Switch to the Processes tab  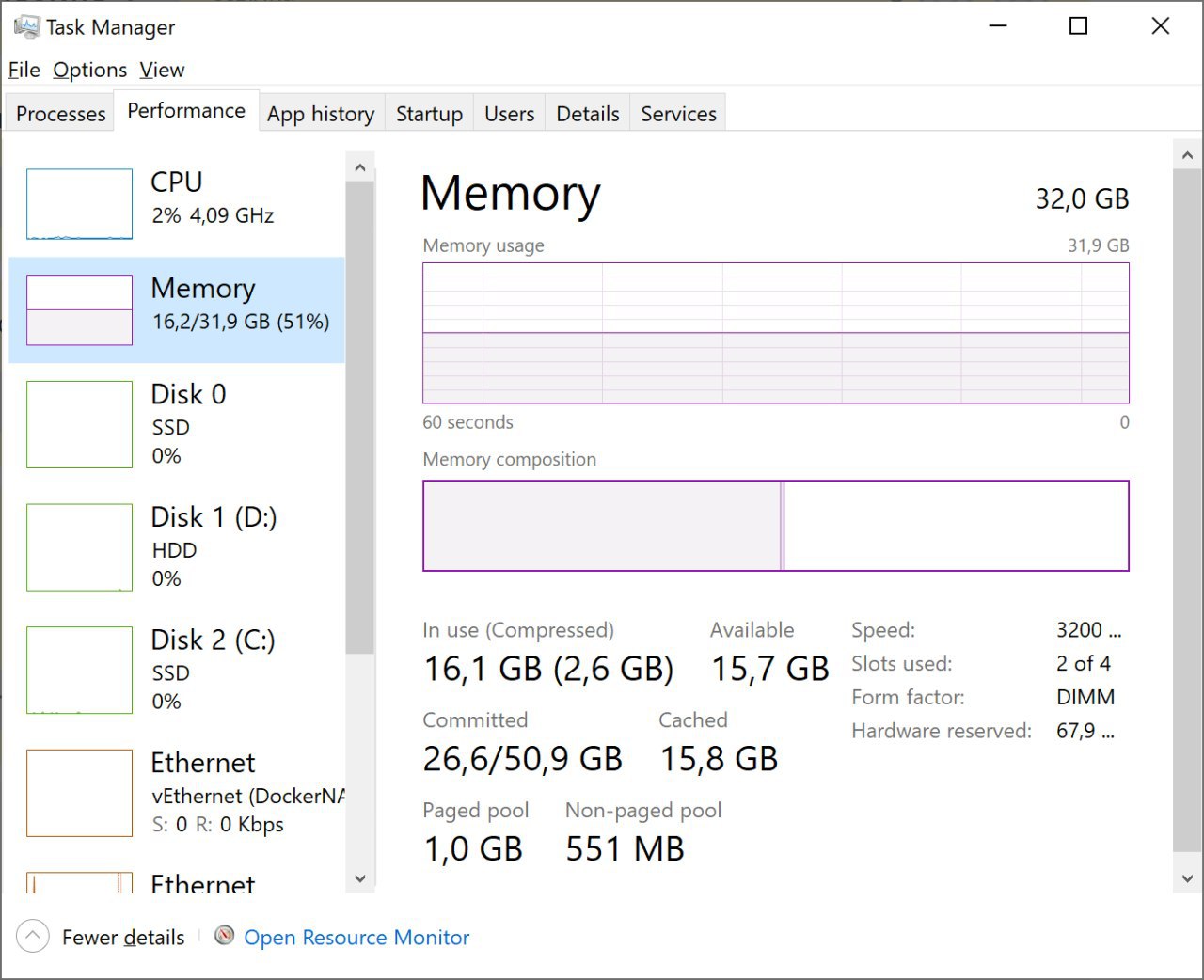[x=60, y=113]
